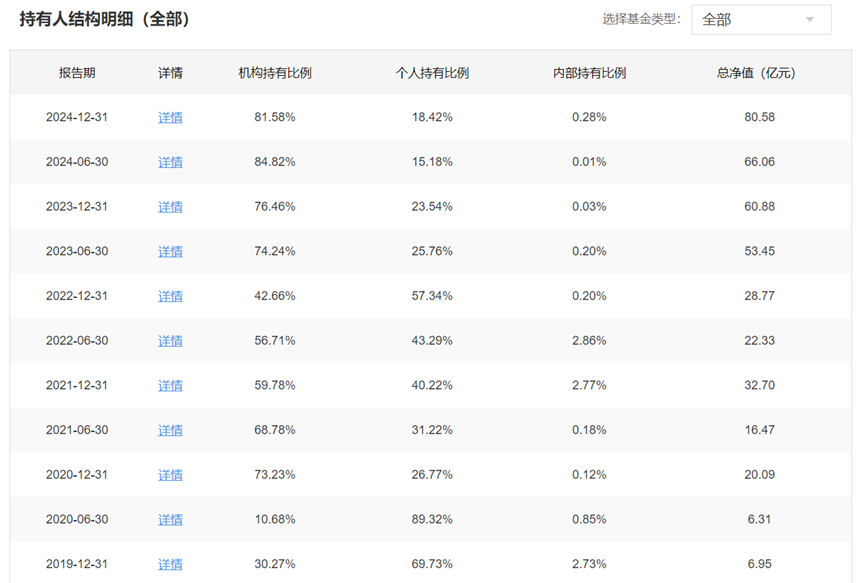865x583 pixels.
Task: Click the 个人持有比例 column header
Action: 432,73
